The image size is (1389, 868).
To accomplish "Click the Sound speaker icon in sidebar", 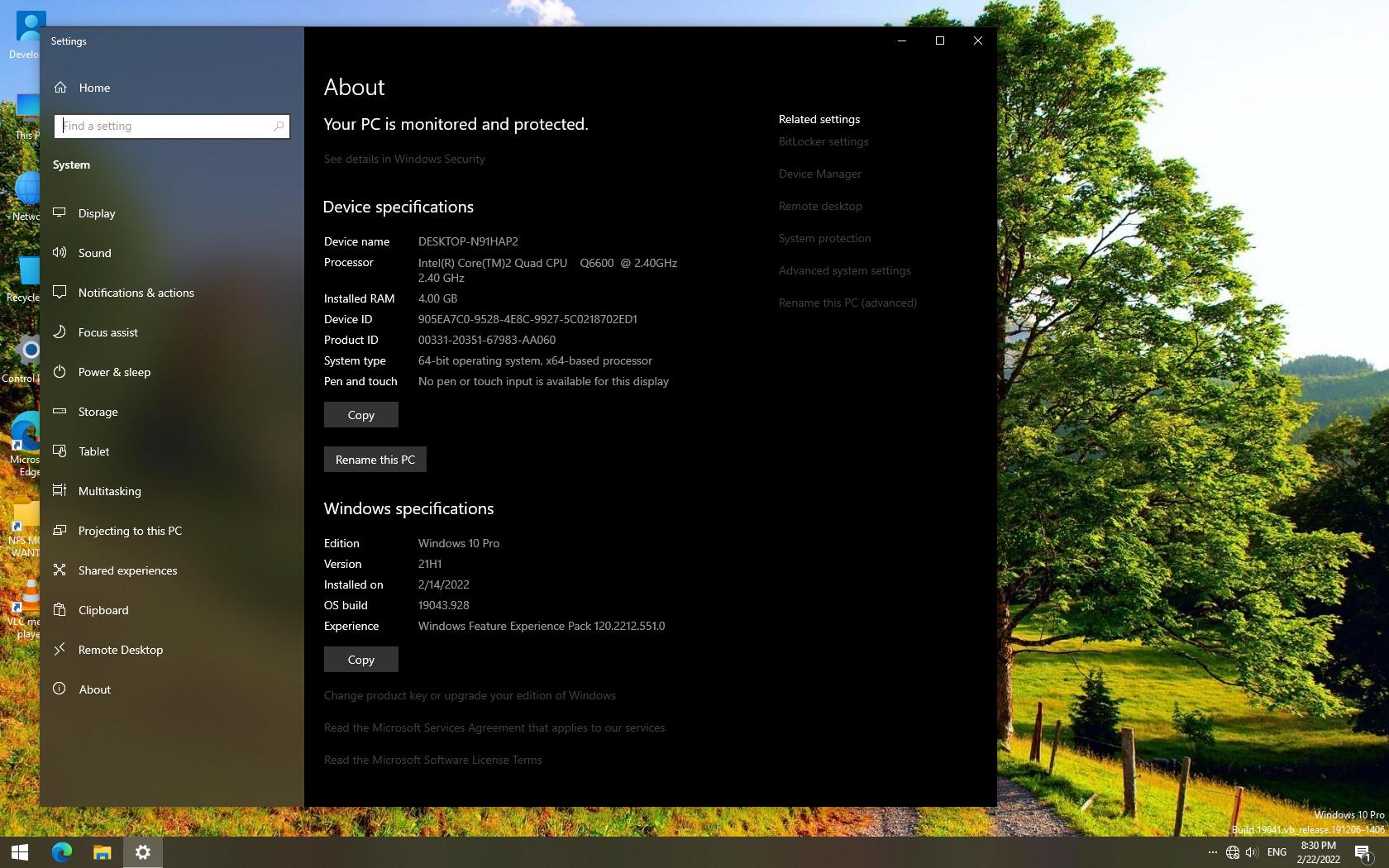I will (x=60, y=252).
